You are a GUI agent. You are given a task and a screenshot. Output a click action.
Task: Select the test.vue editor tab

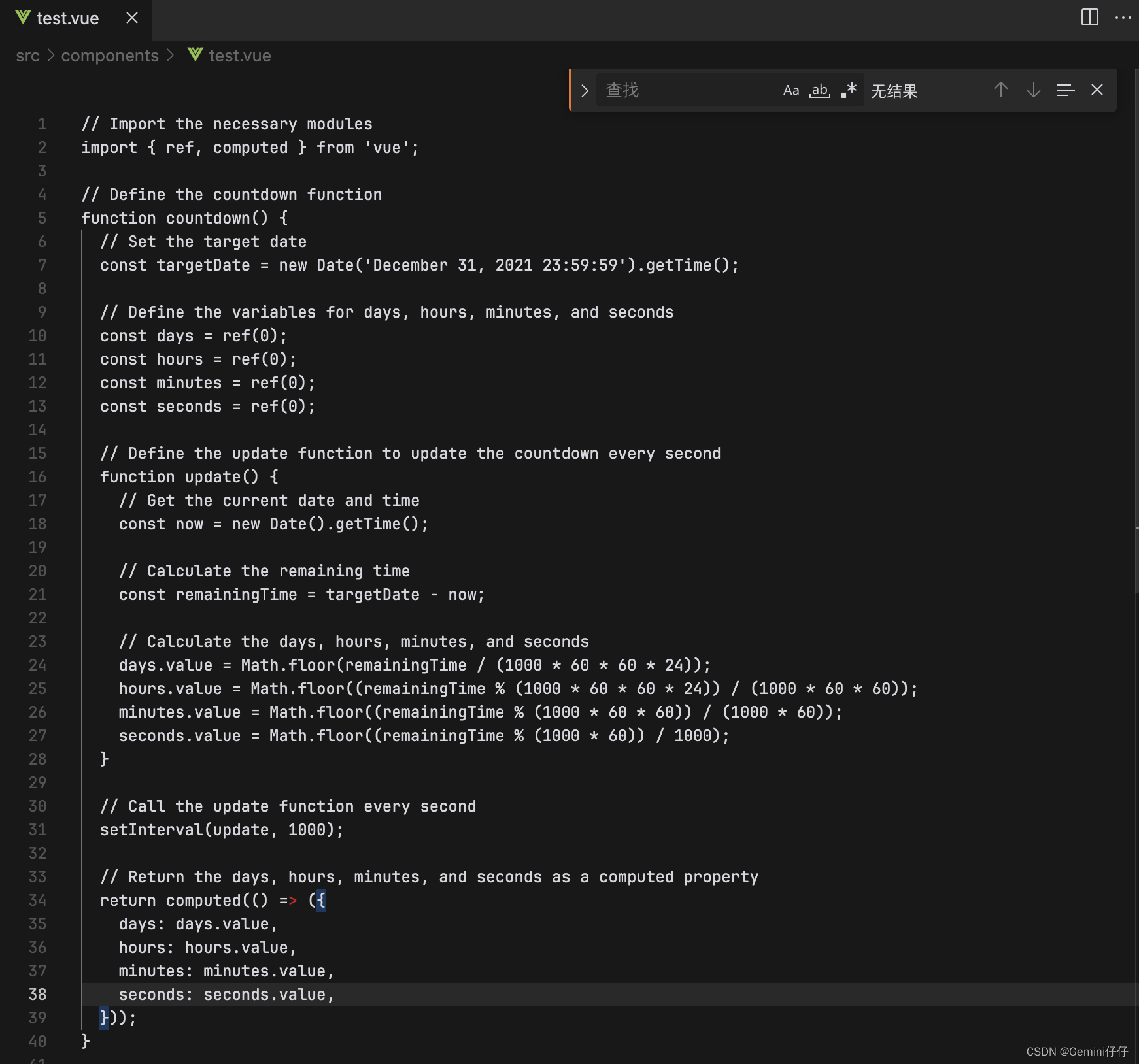pos(68,18)
